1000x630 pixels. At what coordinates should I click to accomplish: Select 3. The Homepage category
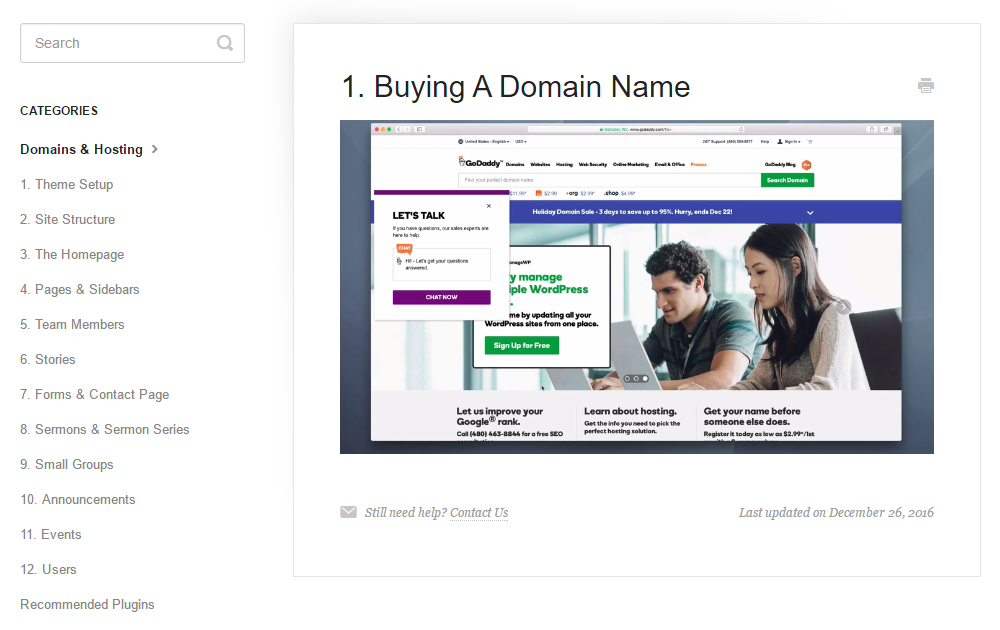(72, 254)
